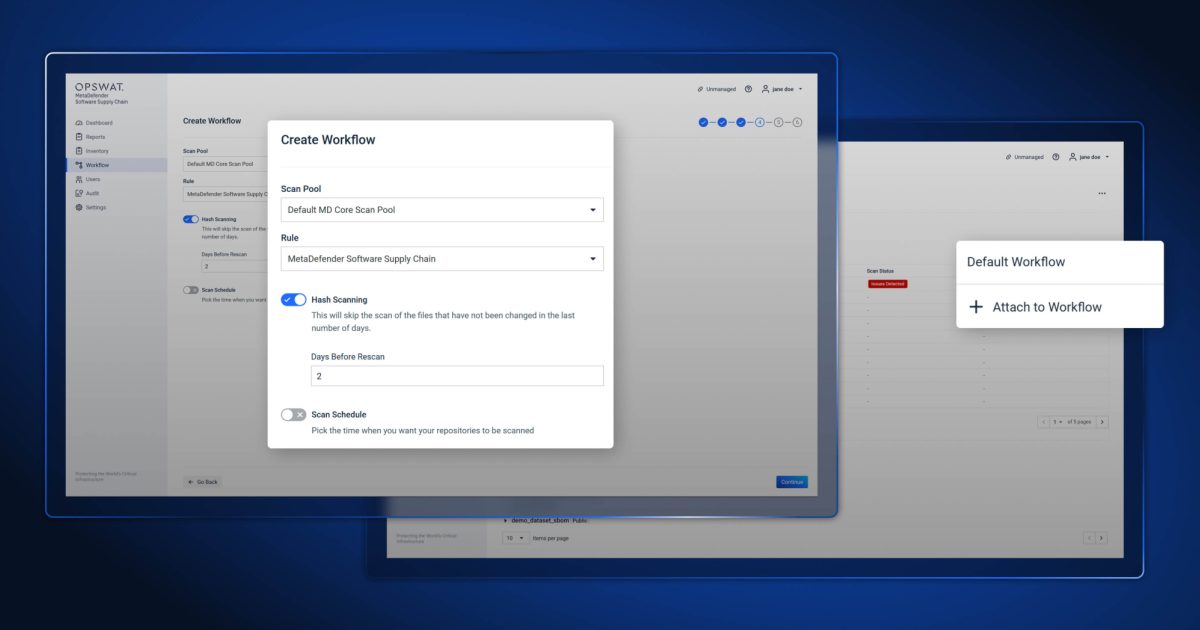Enable the Scan Schedule toggle
Screen dimensions: 1200x630
293,413
